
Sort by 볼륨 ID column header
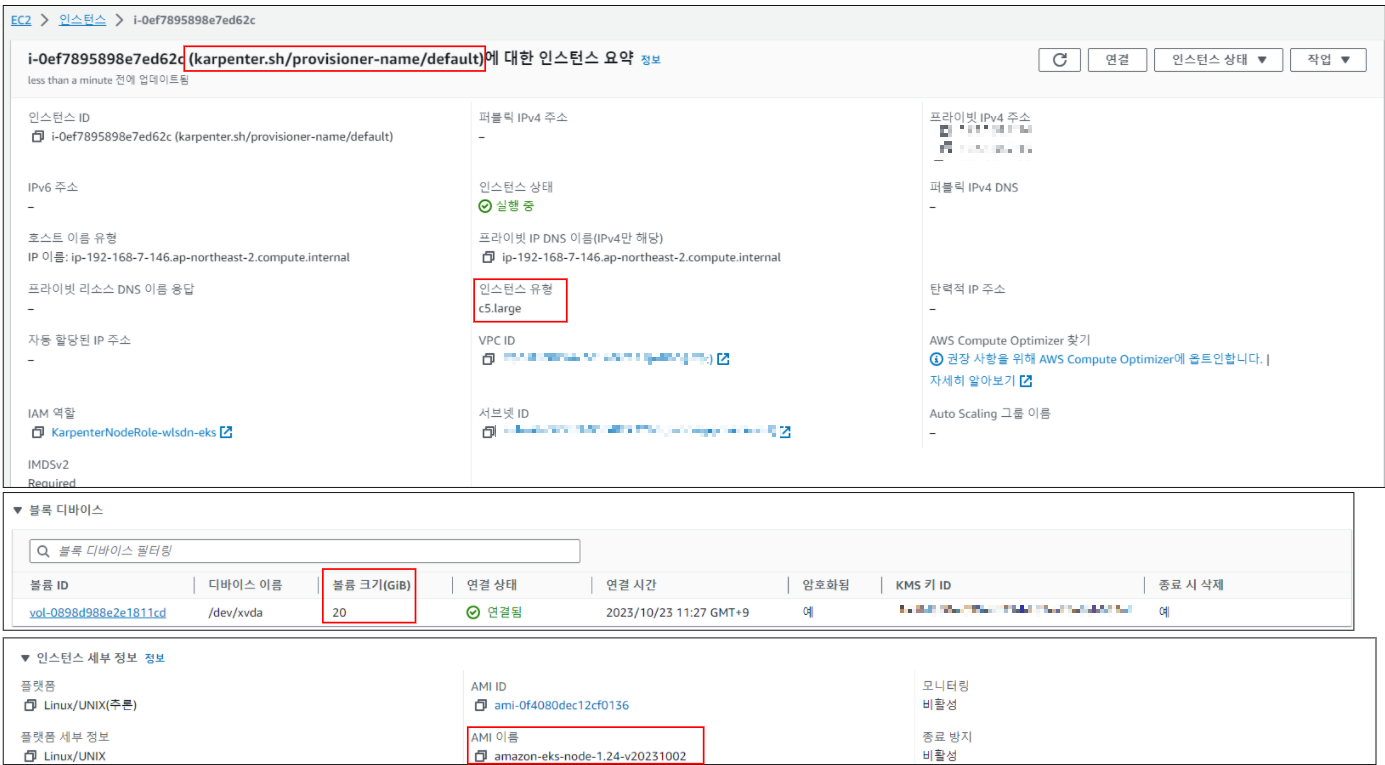click(x=49, y=585)
